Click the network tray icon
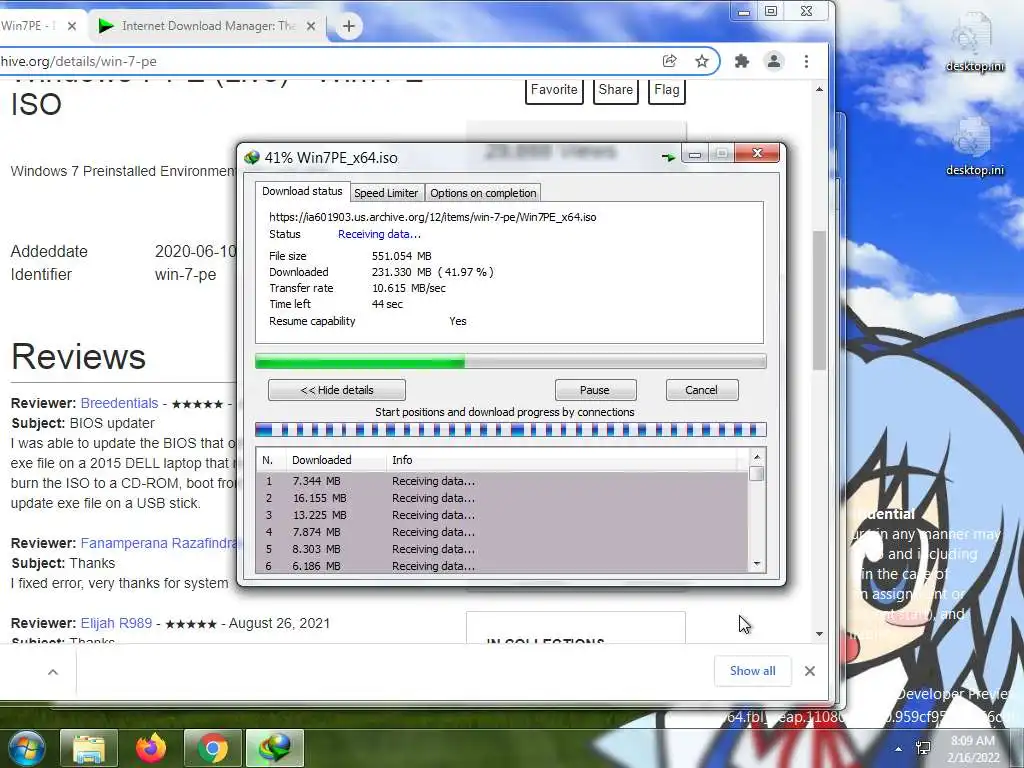The image size is (1024, 768). [923, 748]
